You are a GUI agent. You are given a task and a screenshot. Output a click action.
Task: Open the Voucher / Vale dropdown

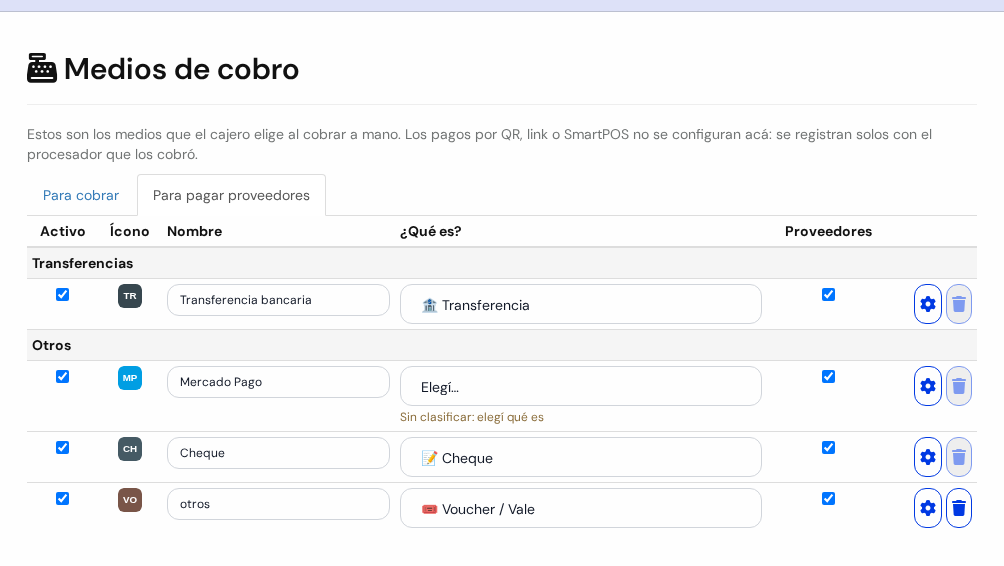pyautogui.click(x=581, y=508)
